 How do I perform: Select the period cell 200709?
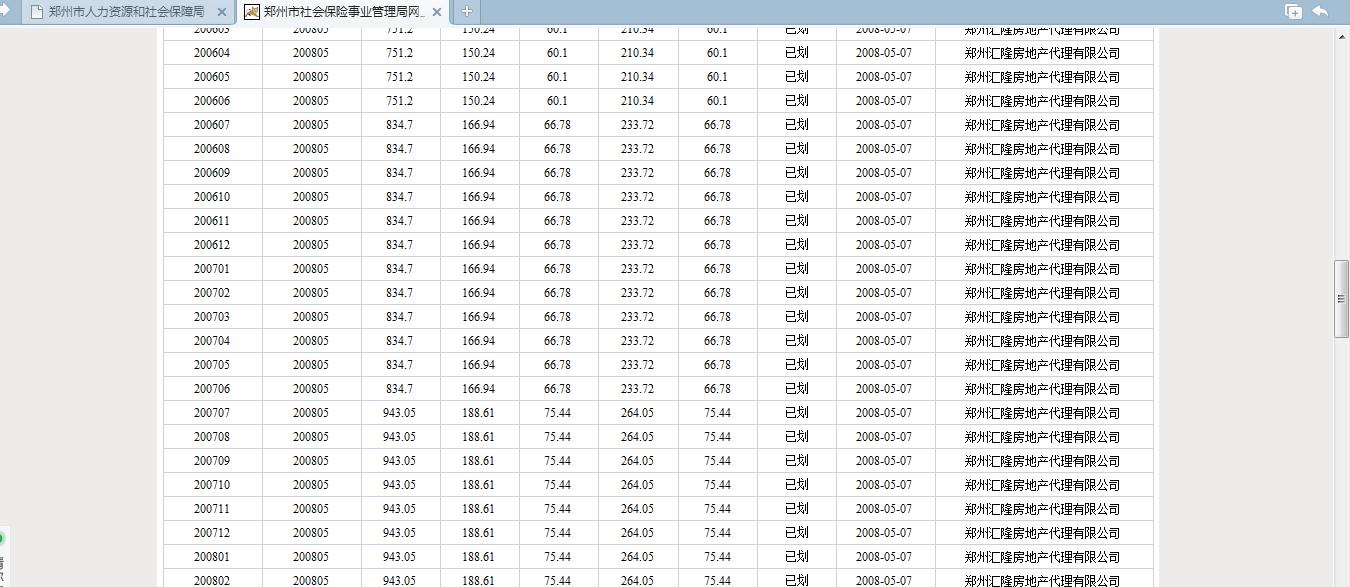(x=212, y=461)
